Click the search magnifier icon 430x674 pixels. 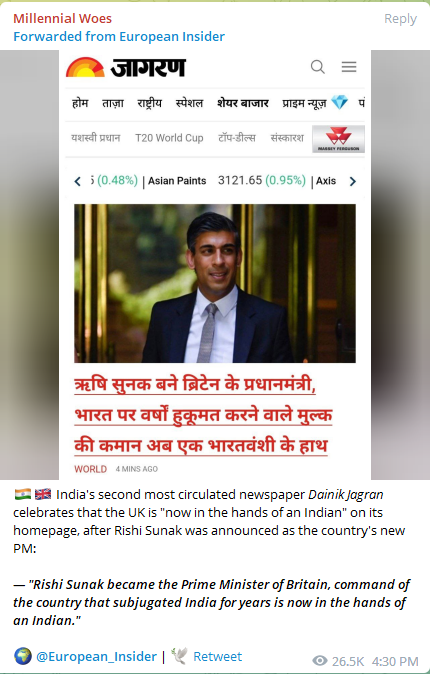click(318, 67)
